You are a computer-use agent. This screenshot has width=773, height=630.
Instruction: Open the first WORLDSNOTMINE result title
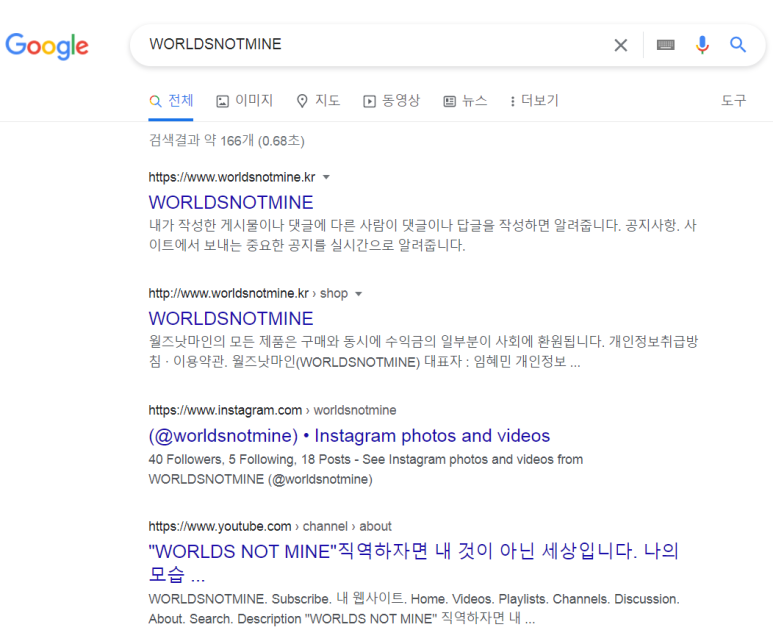[231, 202]
